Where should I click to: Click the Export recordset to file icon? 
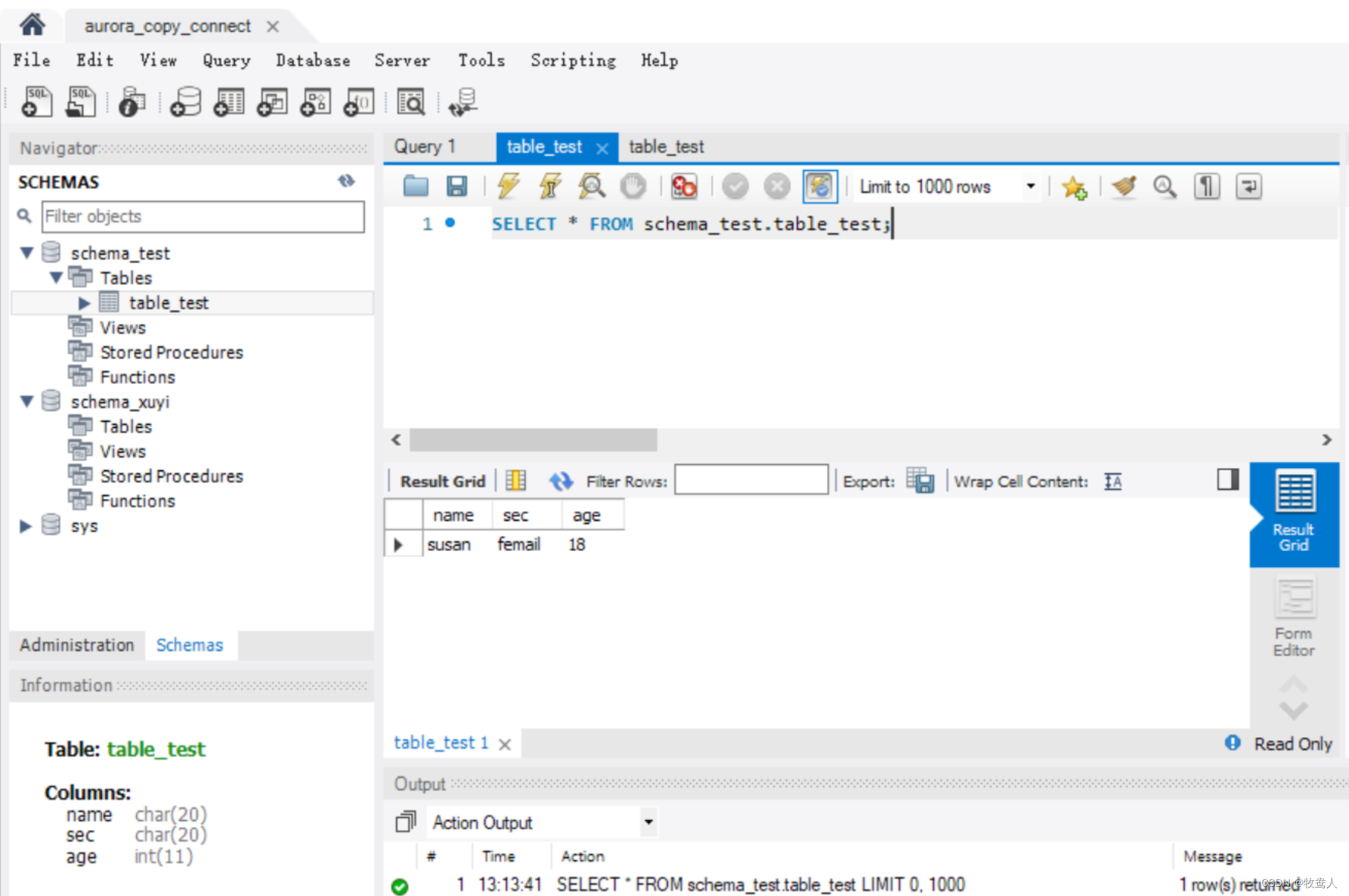coord(920,481)
